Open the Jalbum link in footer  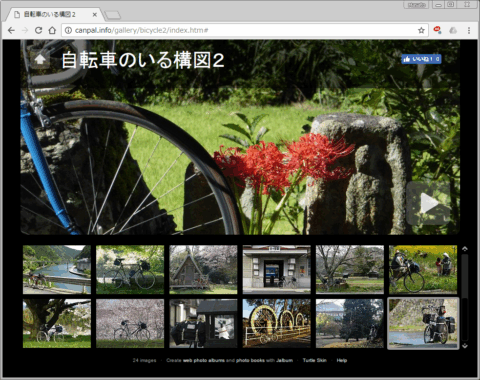click(x=284, y=360)
